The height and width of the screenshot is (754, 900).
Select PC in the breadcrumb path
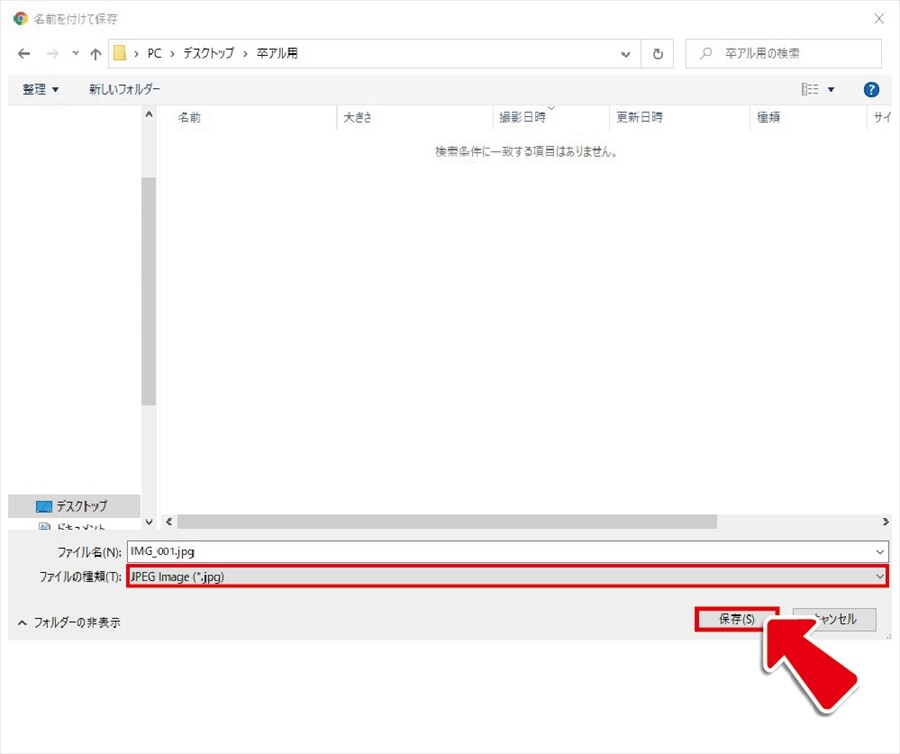154,53
